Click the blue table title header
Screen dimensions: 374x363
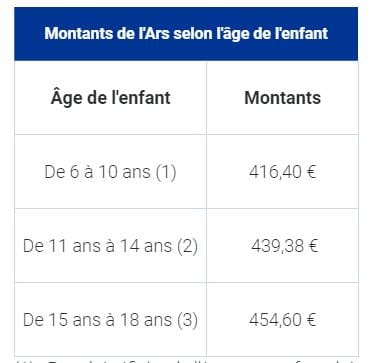pos(186,34)
